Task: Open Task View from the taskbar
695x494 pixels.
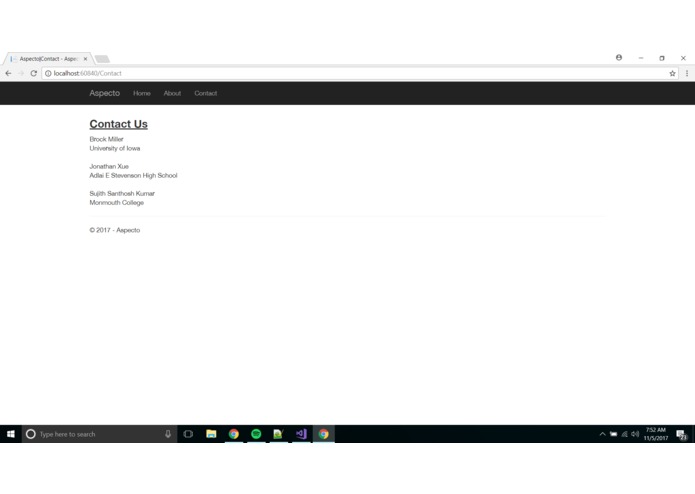Action: tap(188, 434)
